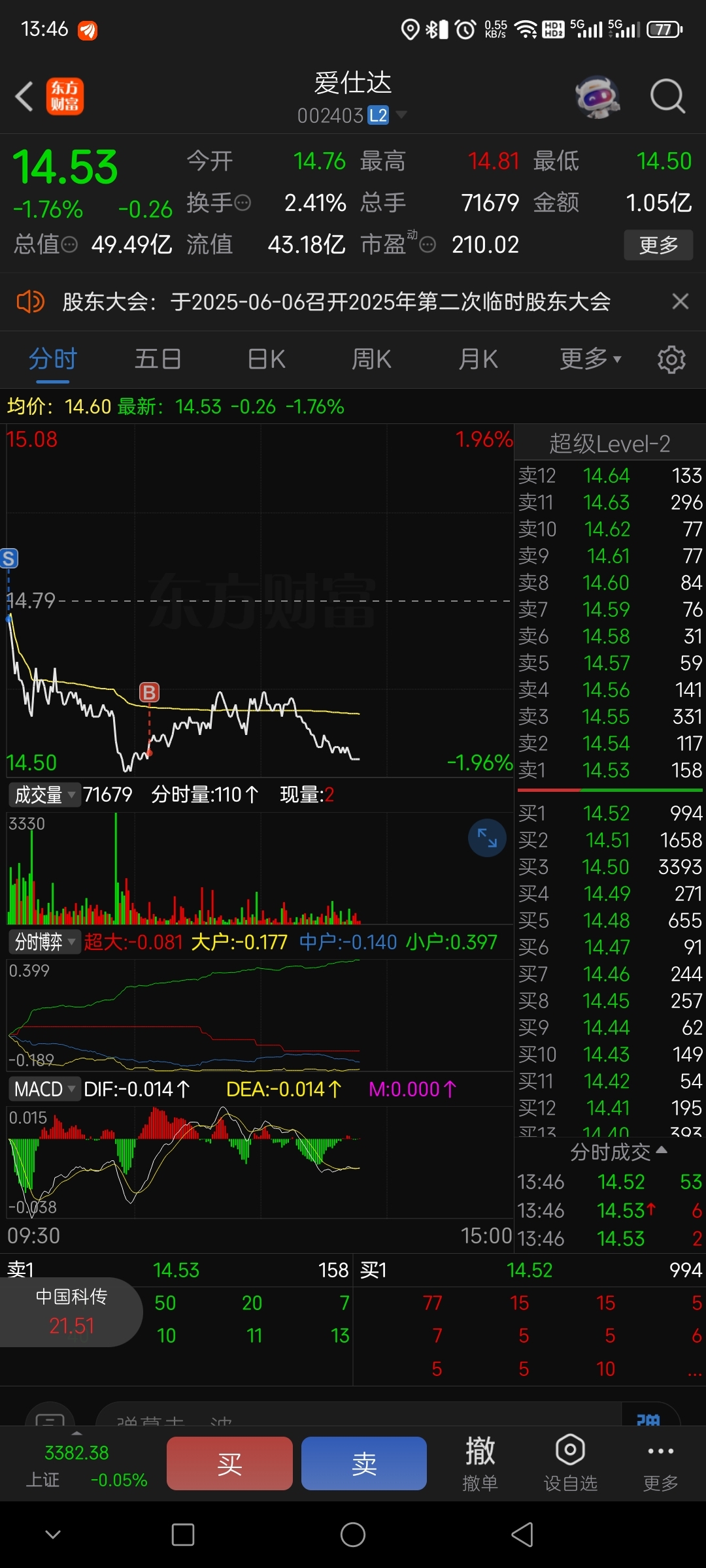Open the 上证 3382.38 index ticker
706x1568 pixels.
pyautogui.click(x=85, y=1465)
